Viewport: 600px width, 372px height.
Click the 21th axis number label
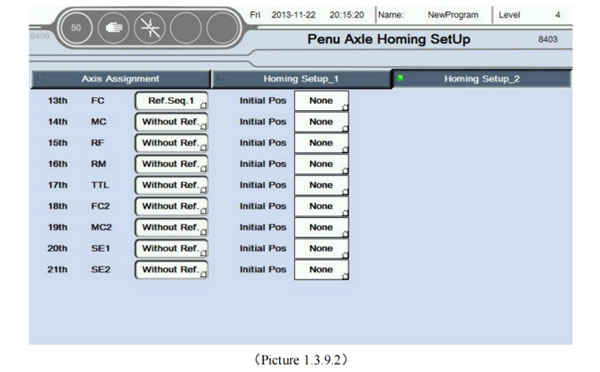coord(57,269)
